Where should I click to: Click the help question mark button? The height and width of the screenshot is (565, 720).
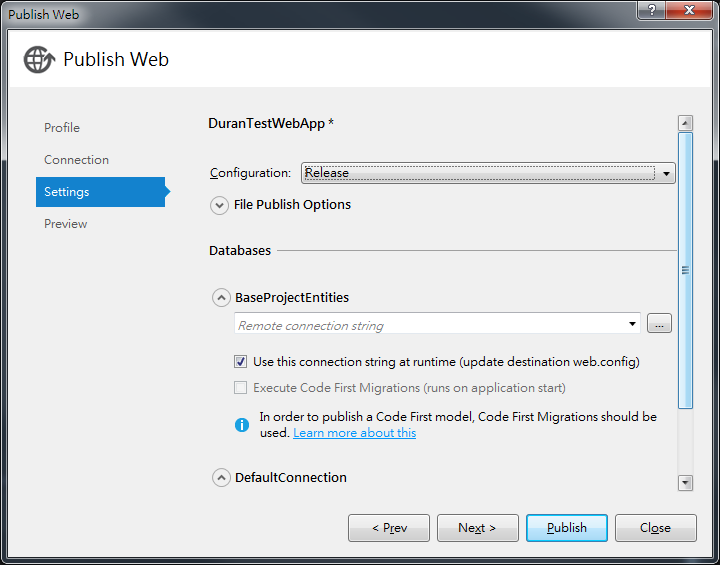[652, 10]
